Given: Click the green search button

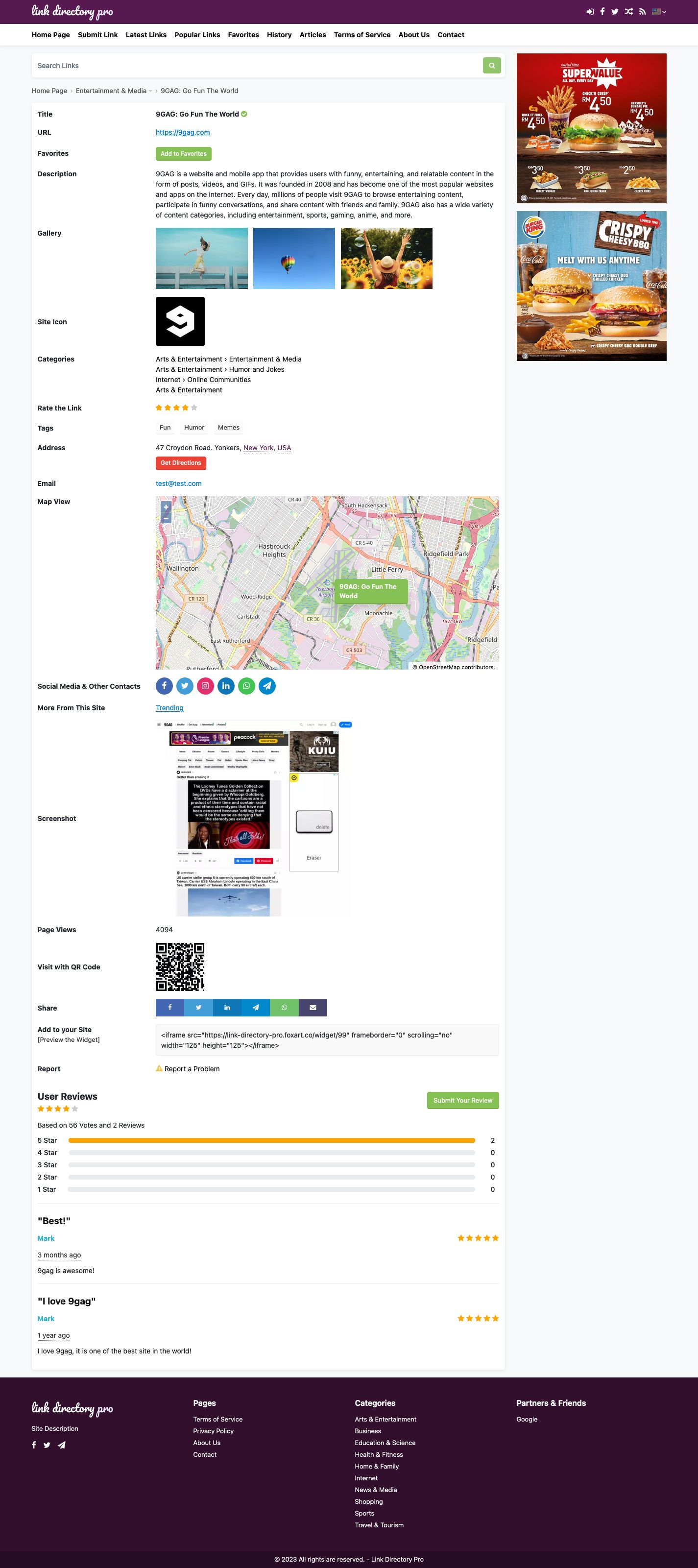Looking at the screenshot, I should 492,65.
